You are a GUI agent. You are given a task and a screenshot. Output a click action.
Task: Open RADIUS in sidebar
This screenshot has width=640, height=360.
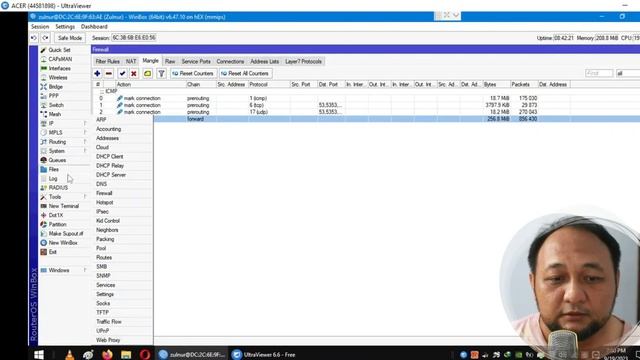click(x=58, y=188)
